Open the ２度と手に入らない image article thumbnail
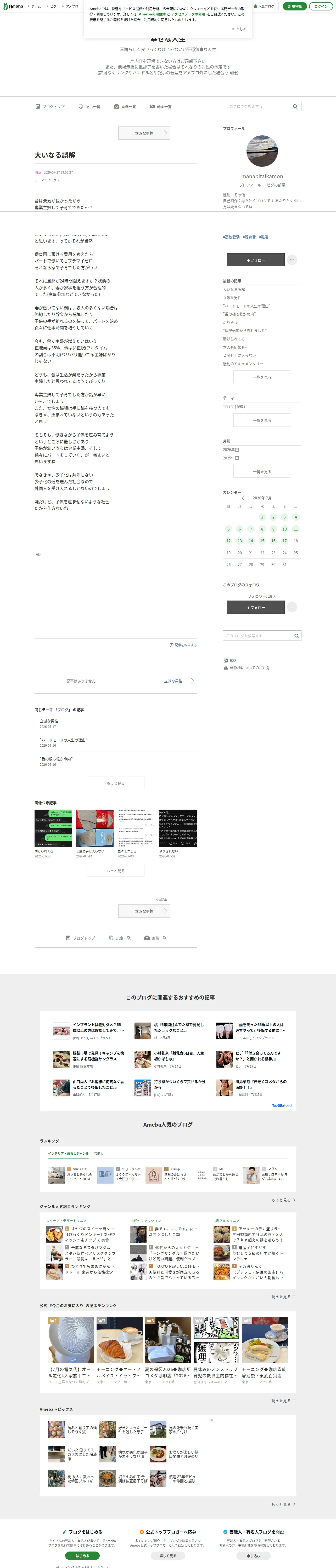The height and width of the screenshot is (1568, 336). tap(94, 828)
